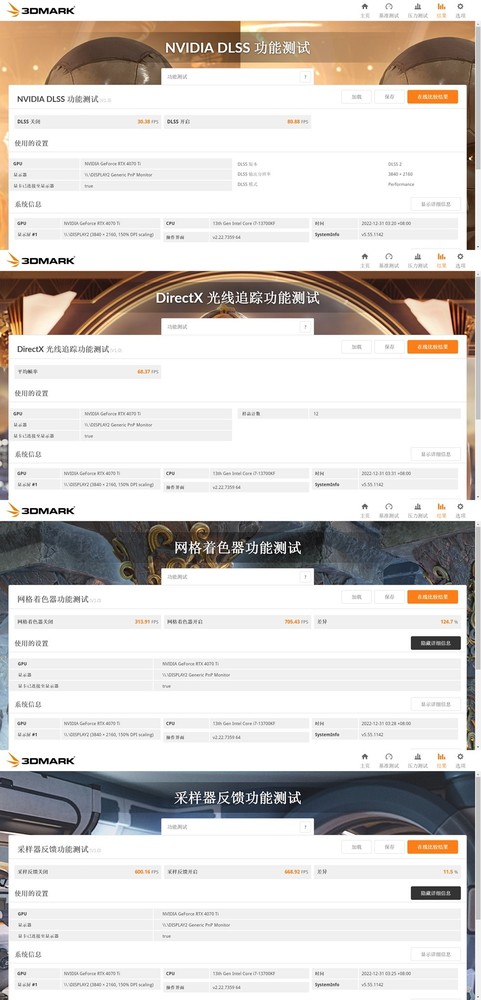
Task: Compare DLSS result online with orange button
Action: coord(433,97)
